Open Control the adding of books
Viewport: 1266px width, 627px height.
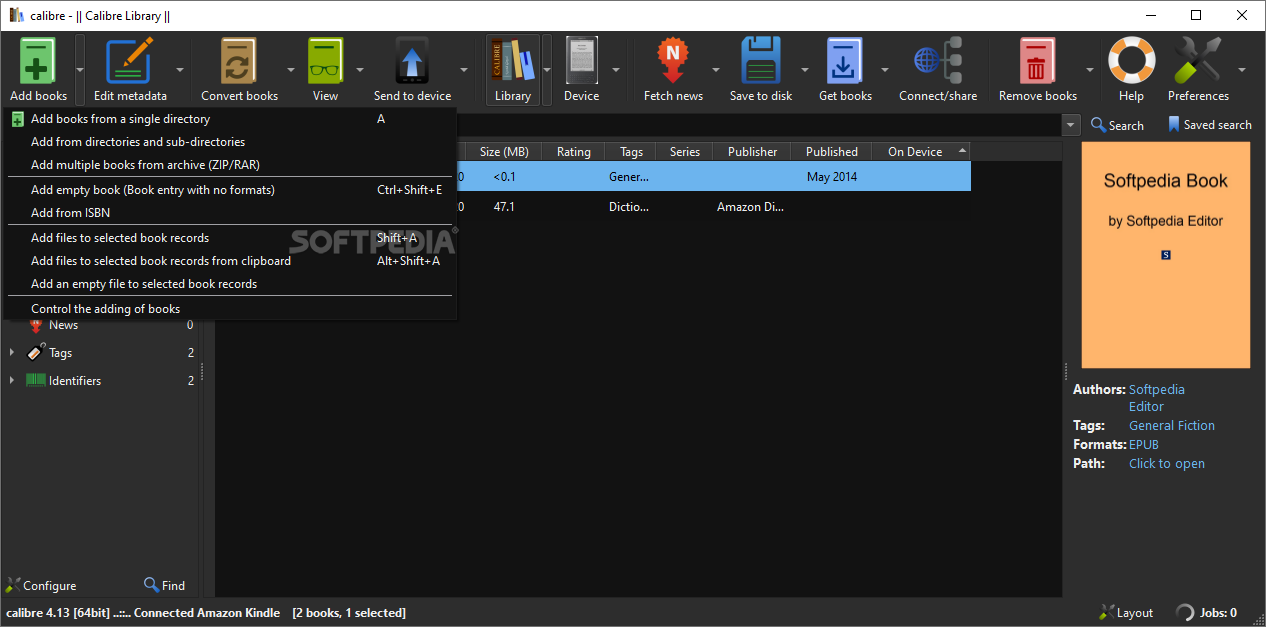click(x=230, y=309)
